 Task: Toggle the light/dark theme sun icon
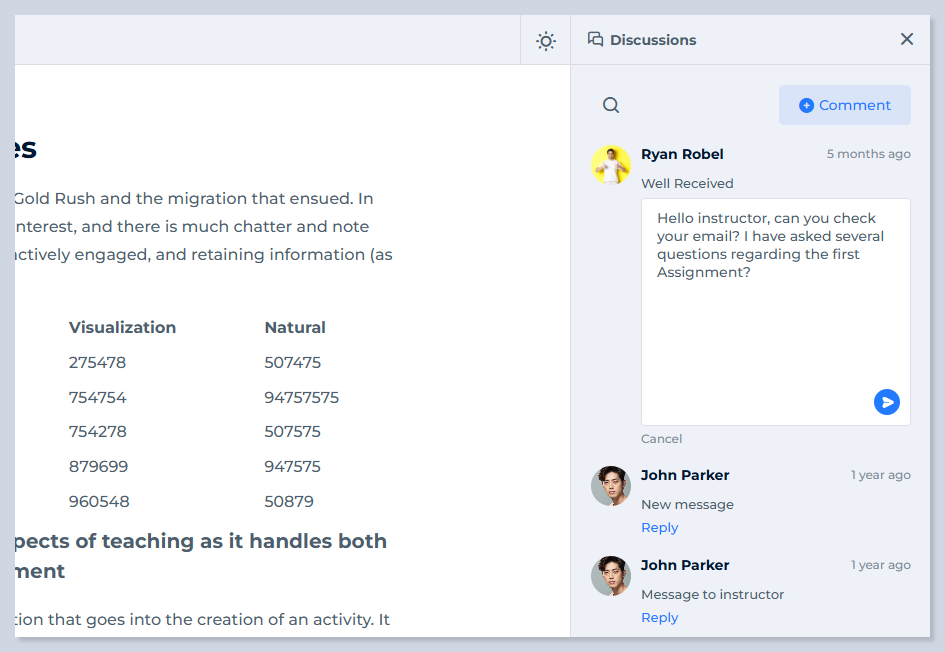coord(545,41)
